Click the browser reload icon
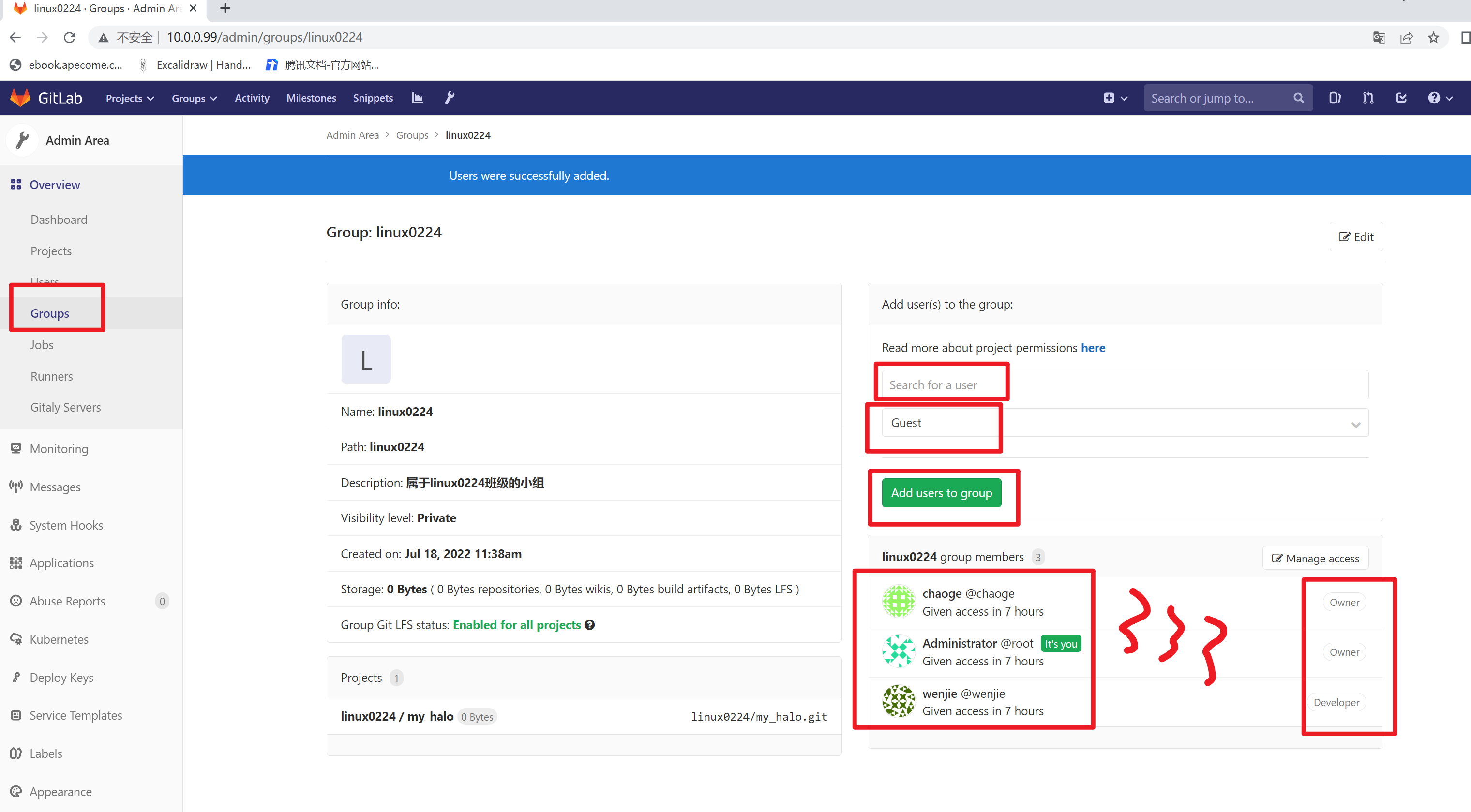This screenshot has width=1471, height=812. point(70,38)
